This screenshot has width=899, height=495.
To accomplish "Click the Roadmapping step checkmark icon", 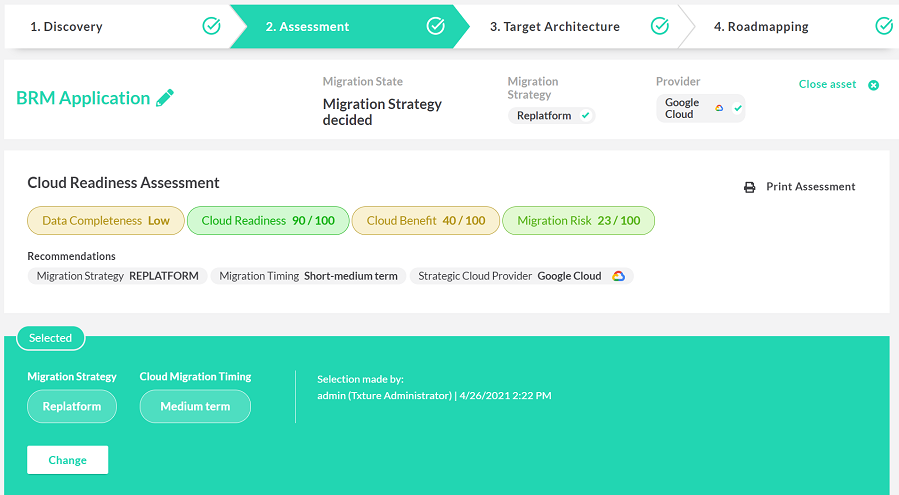I will [884, 26].
